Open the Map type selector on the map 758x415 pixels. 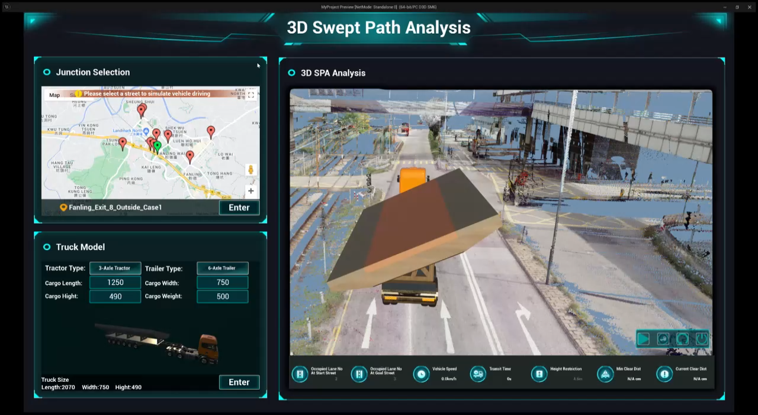pos(55,95)
